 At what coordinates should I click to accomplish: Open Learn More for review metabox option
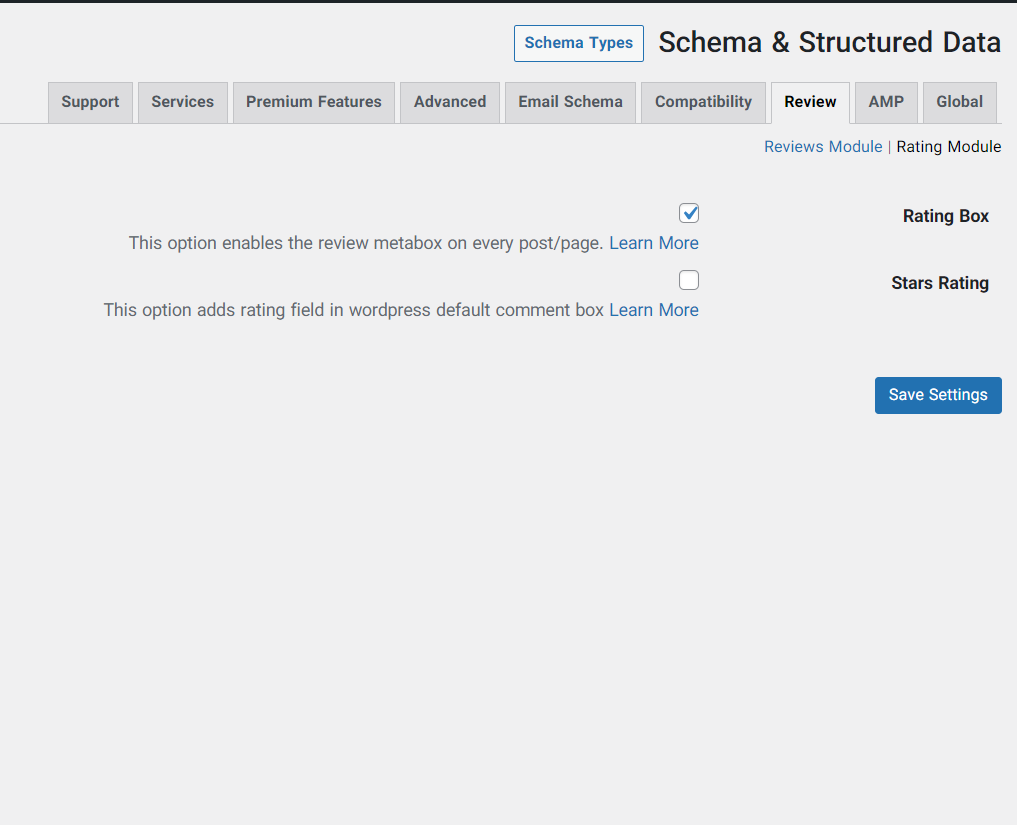[x=654, y=243]
